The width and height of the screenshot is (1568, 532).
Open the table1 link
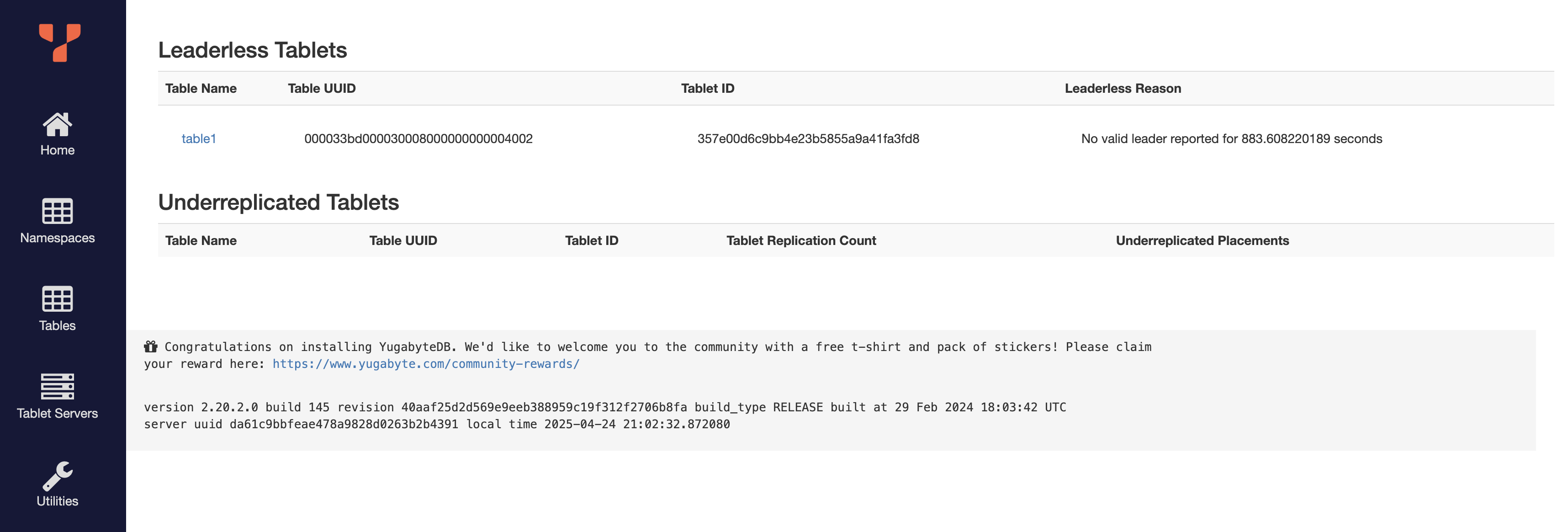tap(199, 139)
